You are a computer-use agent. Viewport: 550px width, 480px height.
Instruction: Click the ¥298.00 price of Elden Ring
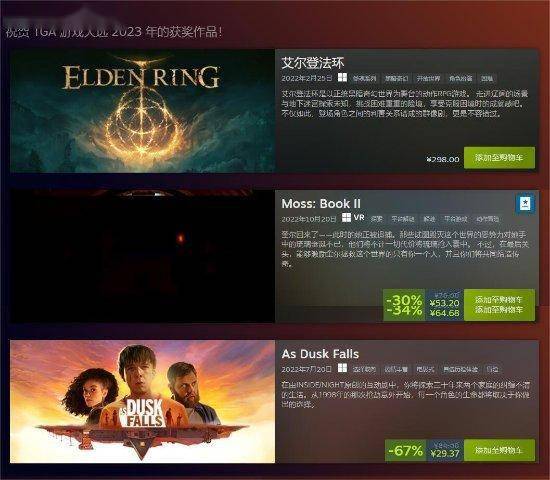point(443,159)
